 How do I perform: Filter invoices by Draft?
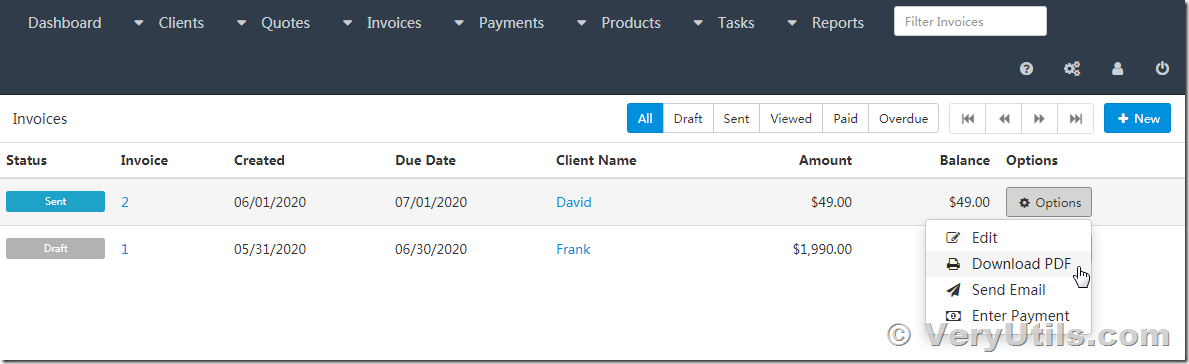(x=688, y=118)
